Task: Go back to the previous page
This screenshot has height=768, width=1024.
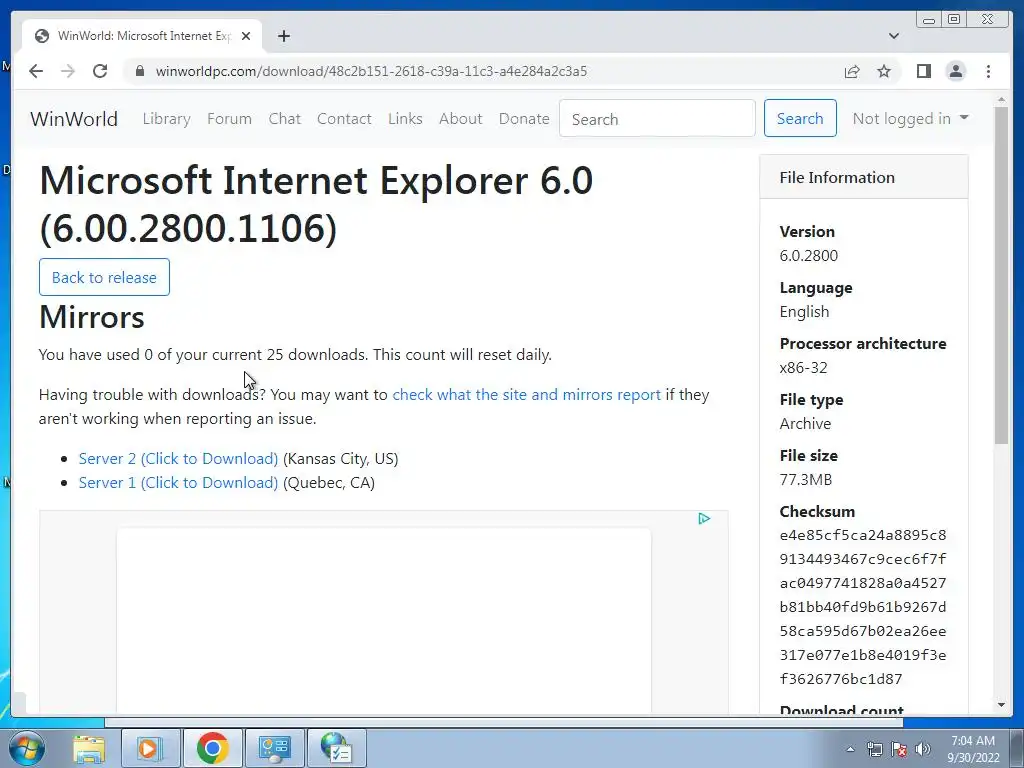Action: (36, 71)
